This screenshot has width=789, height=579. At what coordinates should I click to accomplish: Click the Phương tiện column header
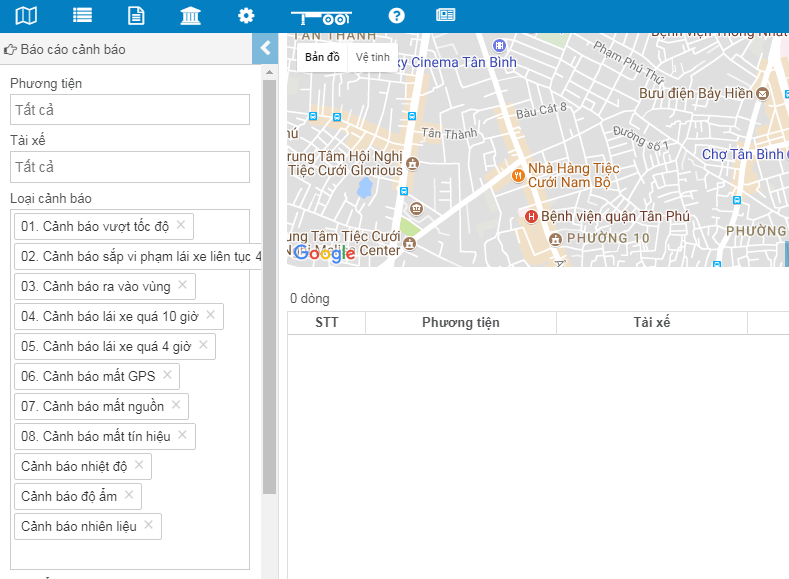[460, 322]
